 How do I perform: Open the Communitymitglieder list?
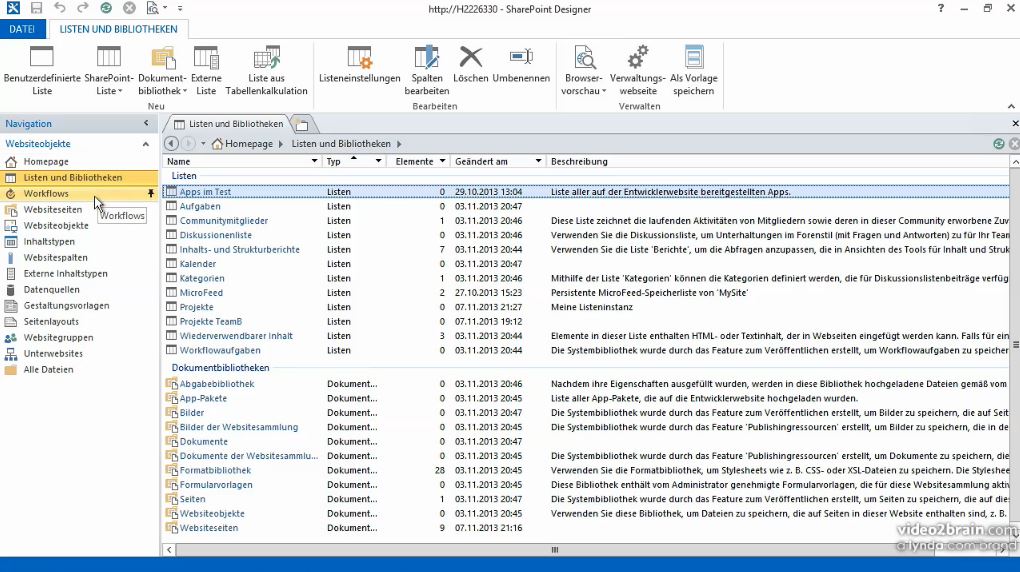(224, 221)
